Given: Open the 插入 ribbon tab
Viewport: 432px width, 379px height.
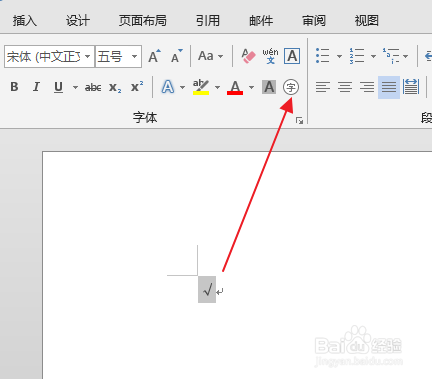Looking at the screenshot, I should (24, 21).
